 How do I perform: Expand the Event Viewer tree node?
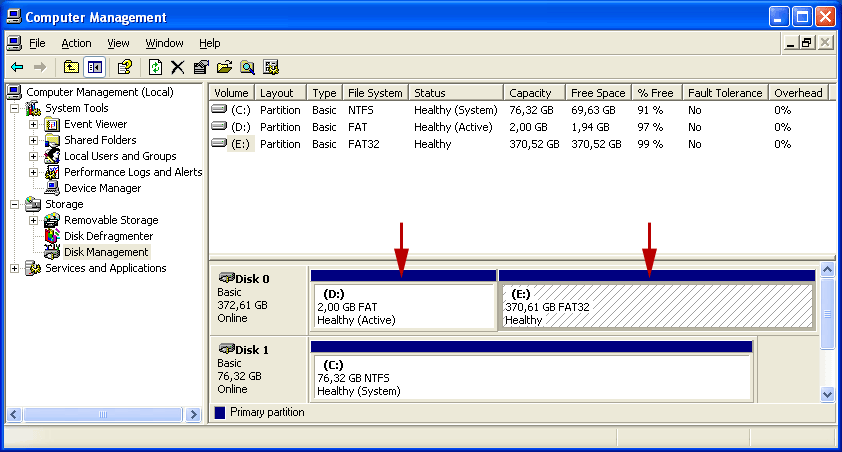pos(33,124)
